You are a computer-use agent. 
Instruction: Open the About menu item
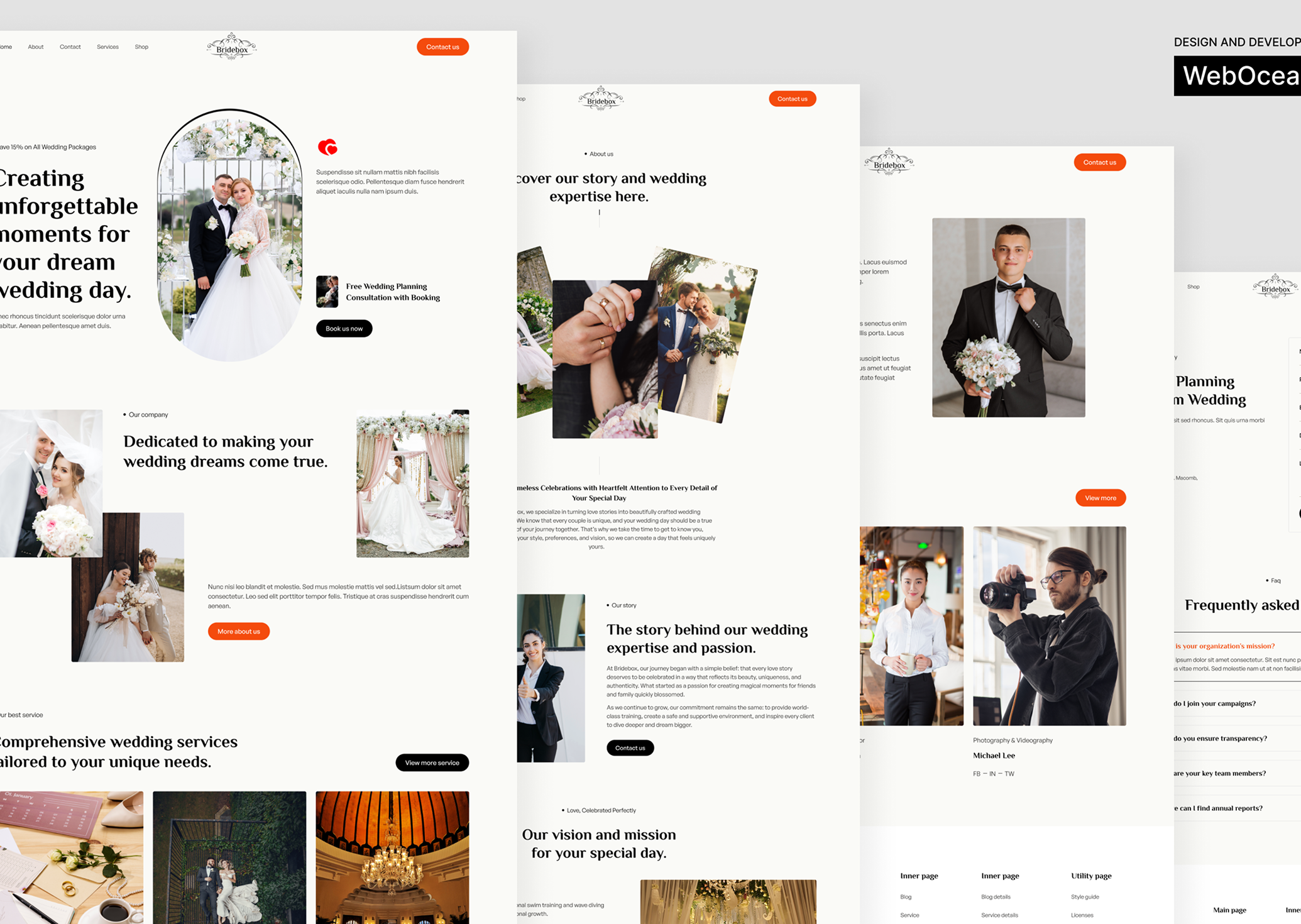[36, 47]
